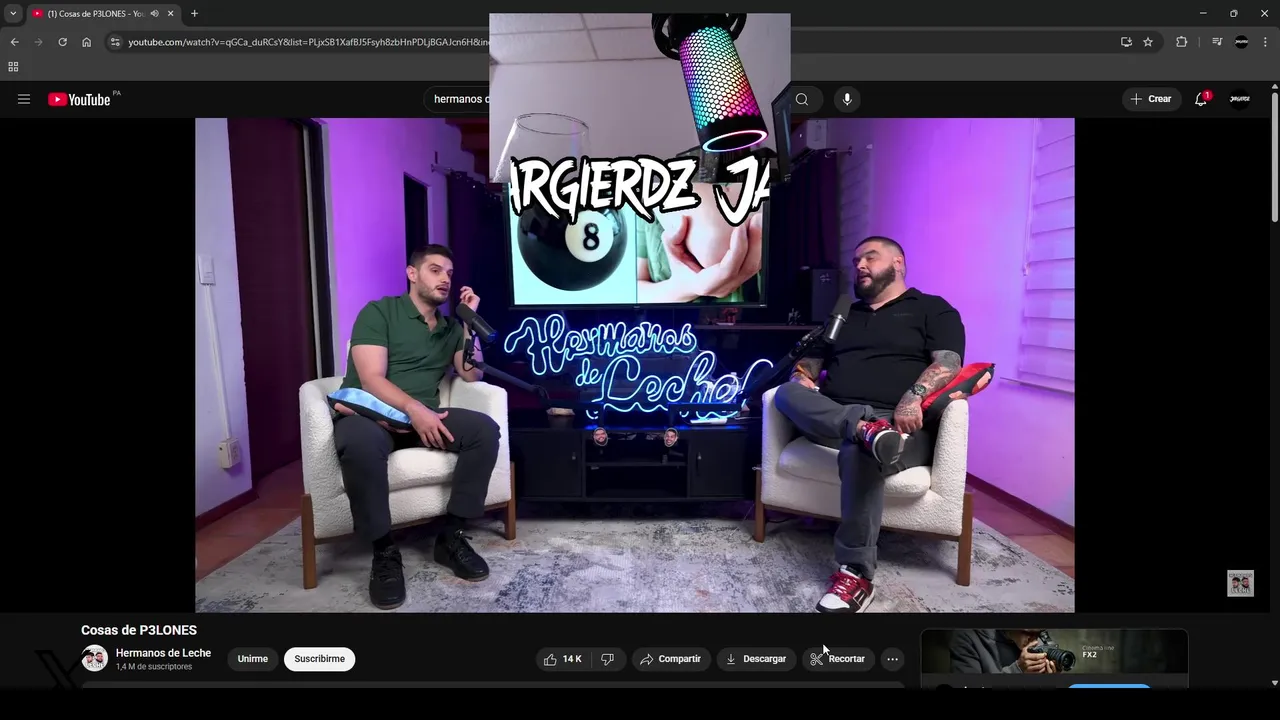Open the apps grid in bookmarks bar

tap(13, 67)
